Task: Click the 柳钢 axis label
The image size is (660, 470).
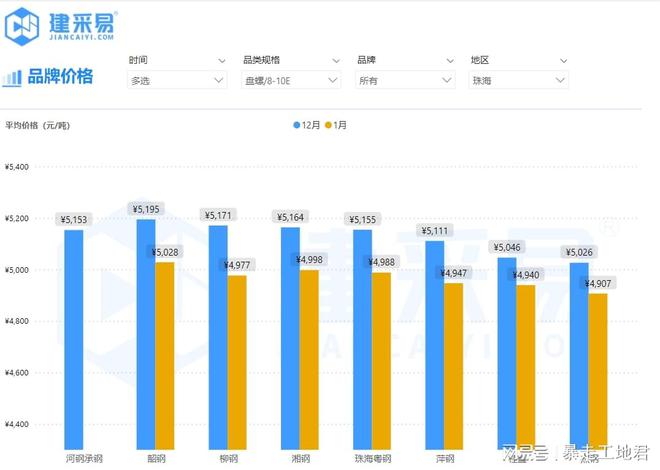Action: click(229, 458)
